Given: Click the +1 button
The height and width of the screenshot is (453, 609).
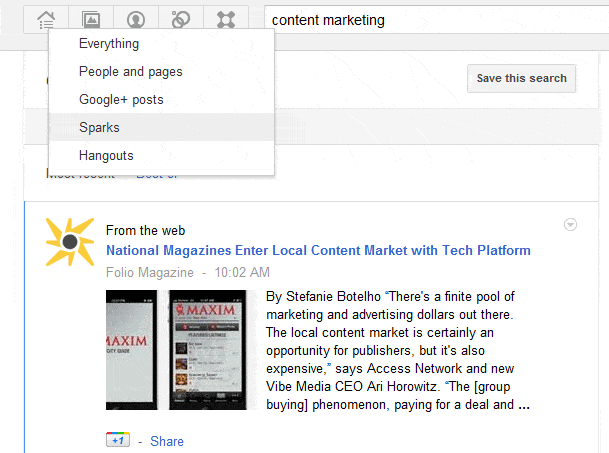Looking at the screenshot, I should coord(118,440).
